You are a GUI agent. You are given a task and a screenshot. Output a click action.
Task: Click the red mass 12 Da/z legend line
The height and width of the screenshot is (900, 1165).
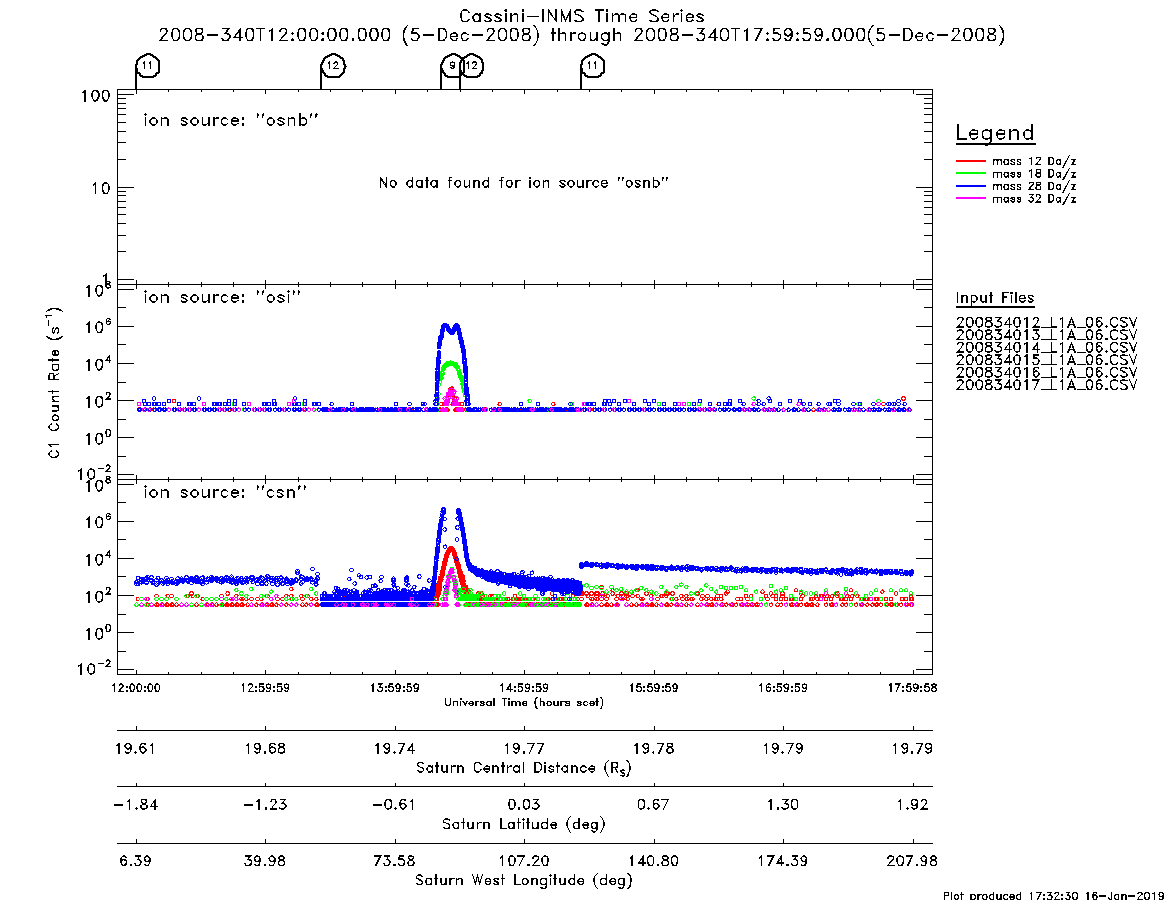(970, 161)
